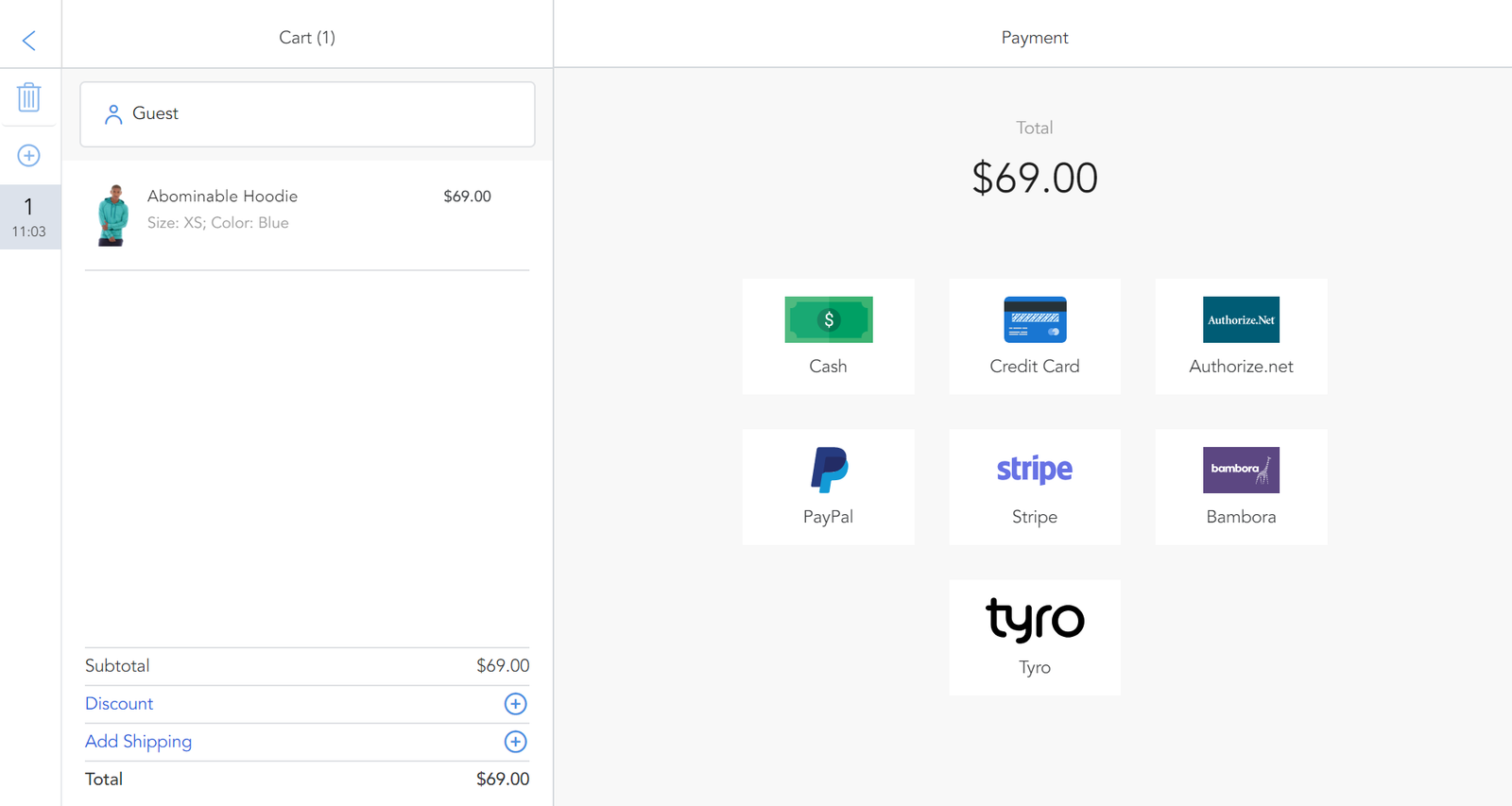The height and width of the screenshot is (806, 1512).
Task: Pay with PayPal
Action: [828, 488]
